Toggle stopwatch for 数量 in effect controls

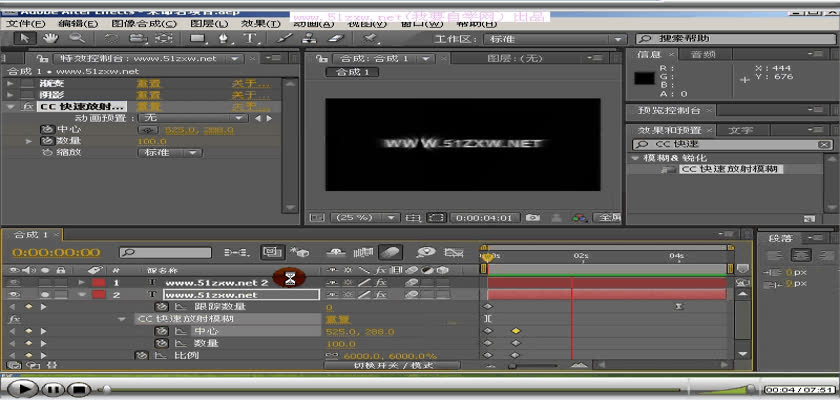click(x=48, y=141)
